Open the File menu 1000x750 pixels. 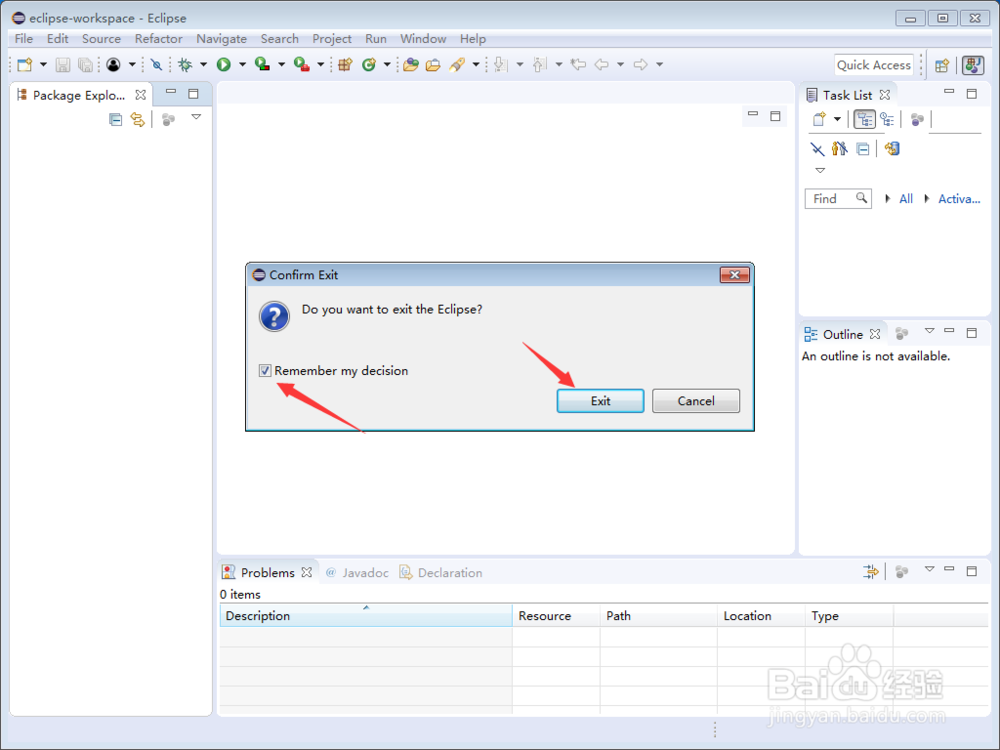[x=24, y=39]
